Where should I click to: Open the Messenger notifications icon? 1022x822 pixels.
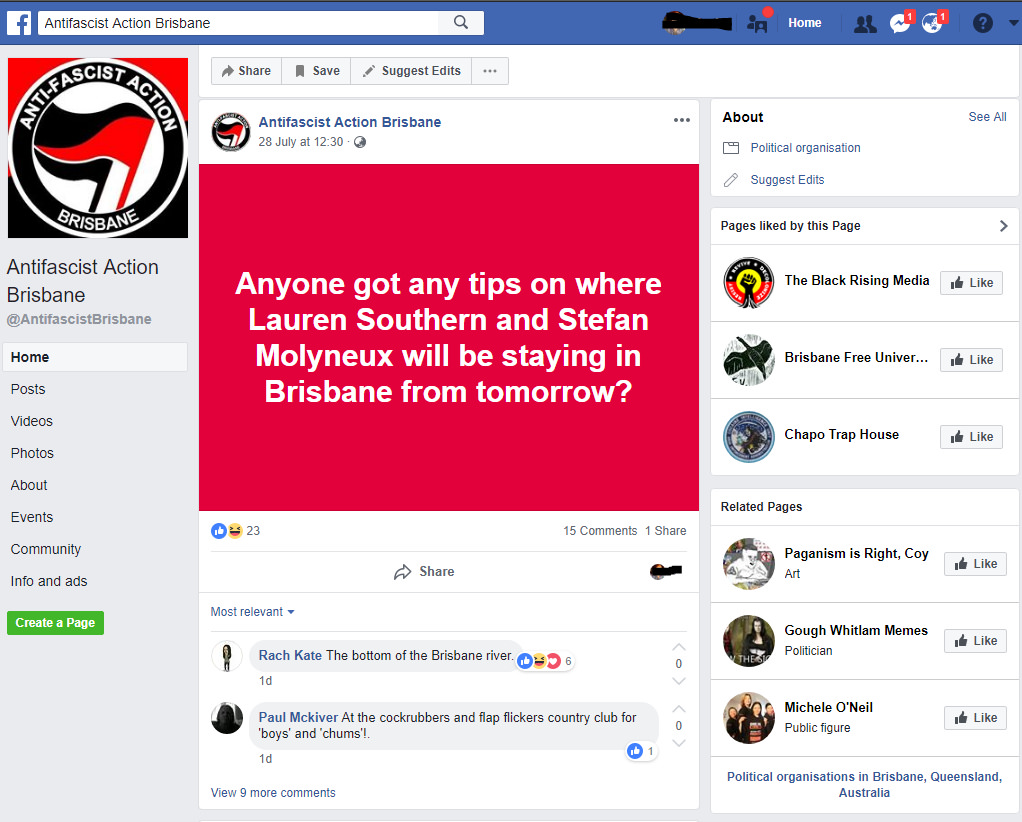900,23
